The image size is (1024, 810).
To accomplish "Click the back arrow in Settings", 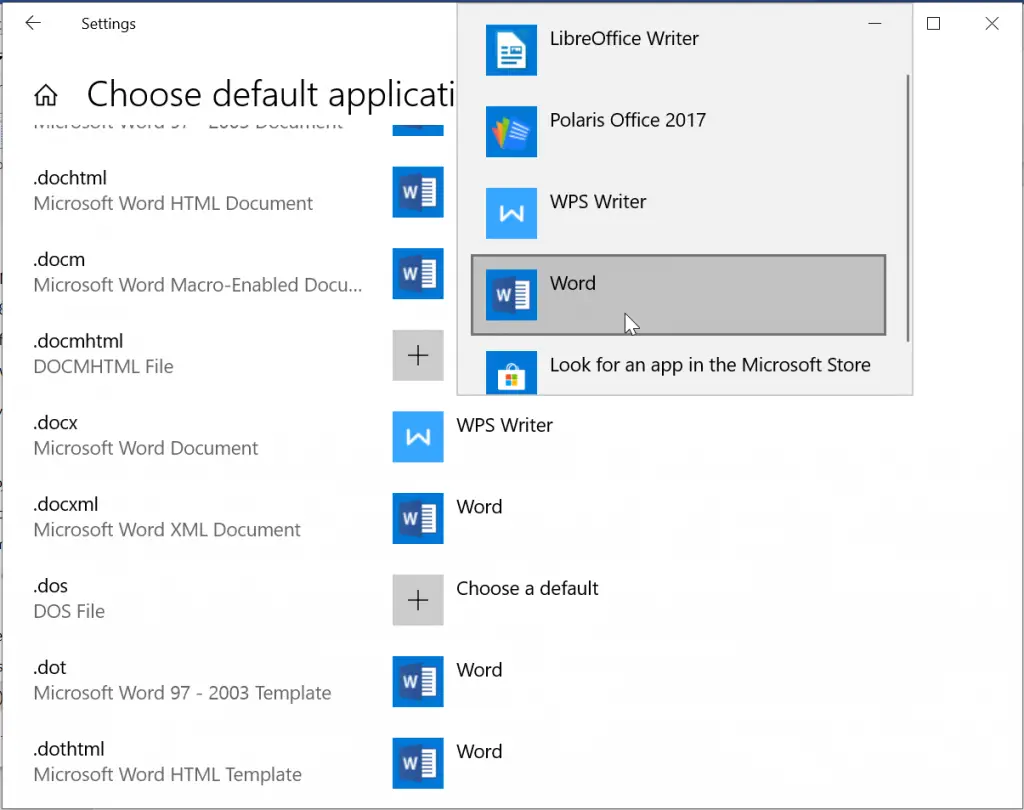I will pyautogui.click(x=33, y=23).
